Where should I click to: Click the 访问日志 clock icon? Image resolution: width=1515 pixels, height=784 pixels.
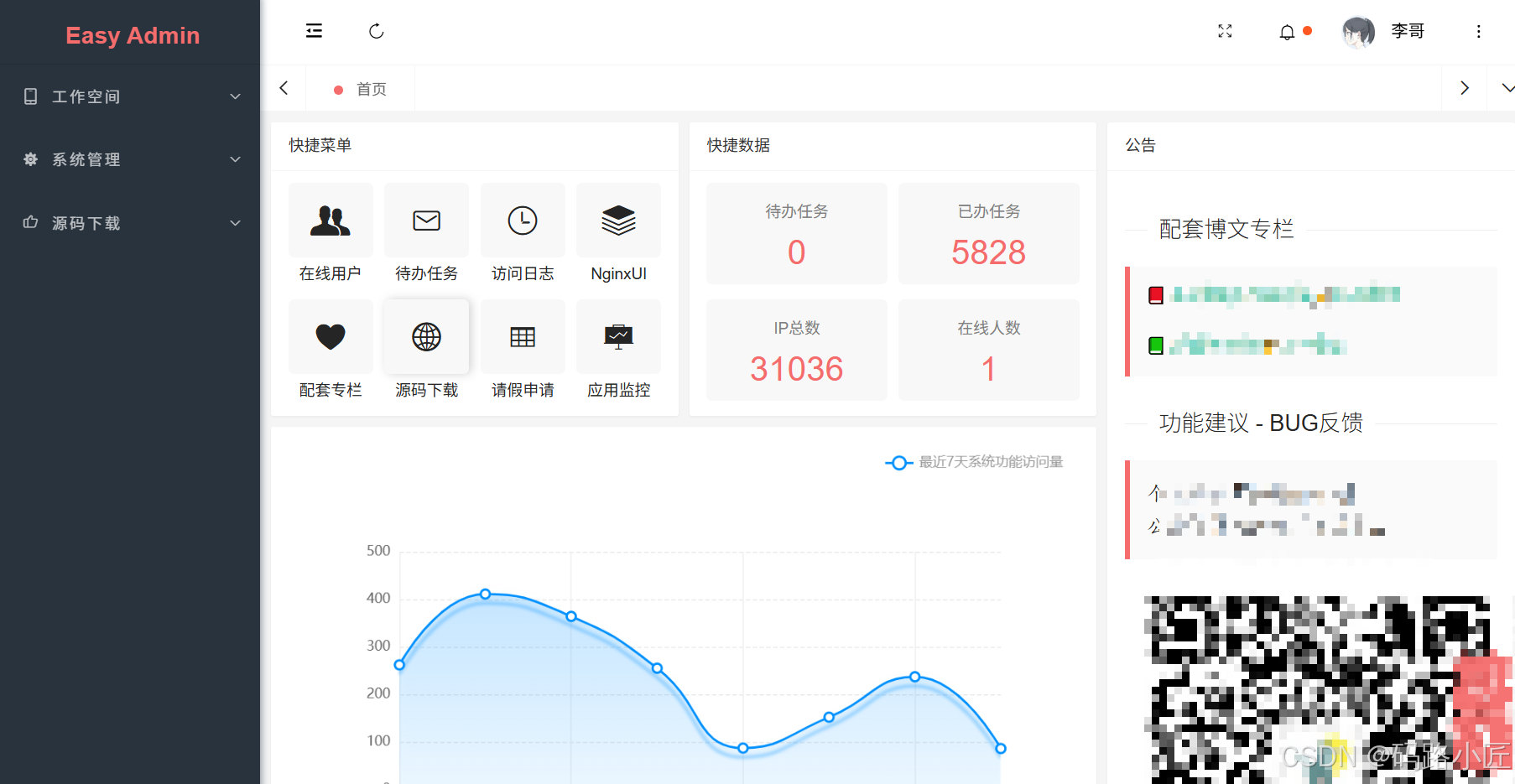point(523,221)
